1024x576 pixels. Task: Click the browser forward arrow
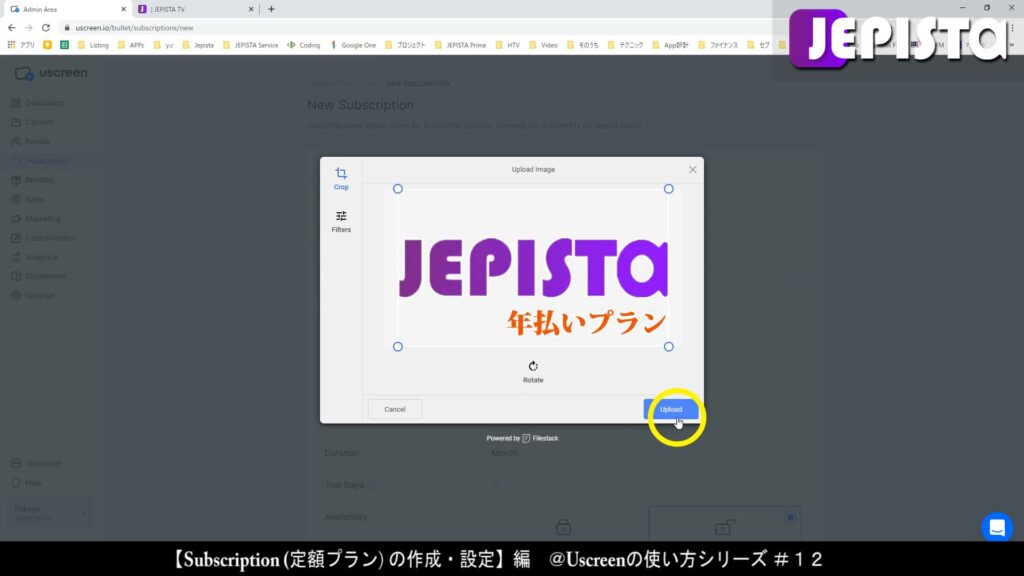click(x=29, y=28)
